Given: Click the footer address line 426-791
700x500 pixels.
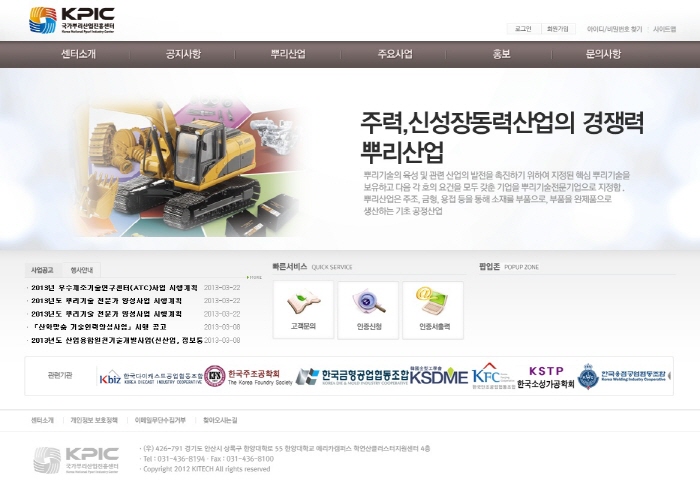Looking at the screenshot, I should coord(287,448).
